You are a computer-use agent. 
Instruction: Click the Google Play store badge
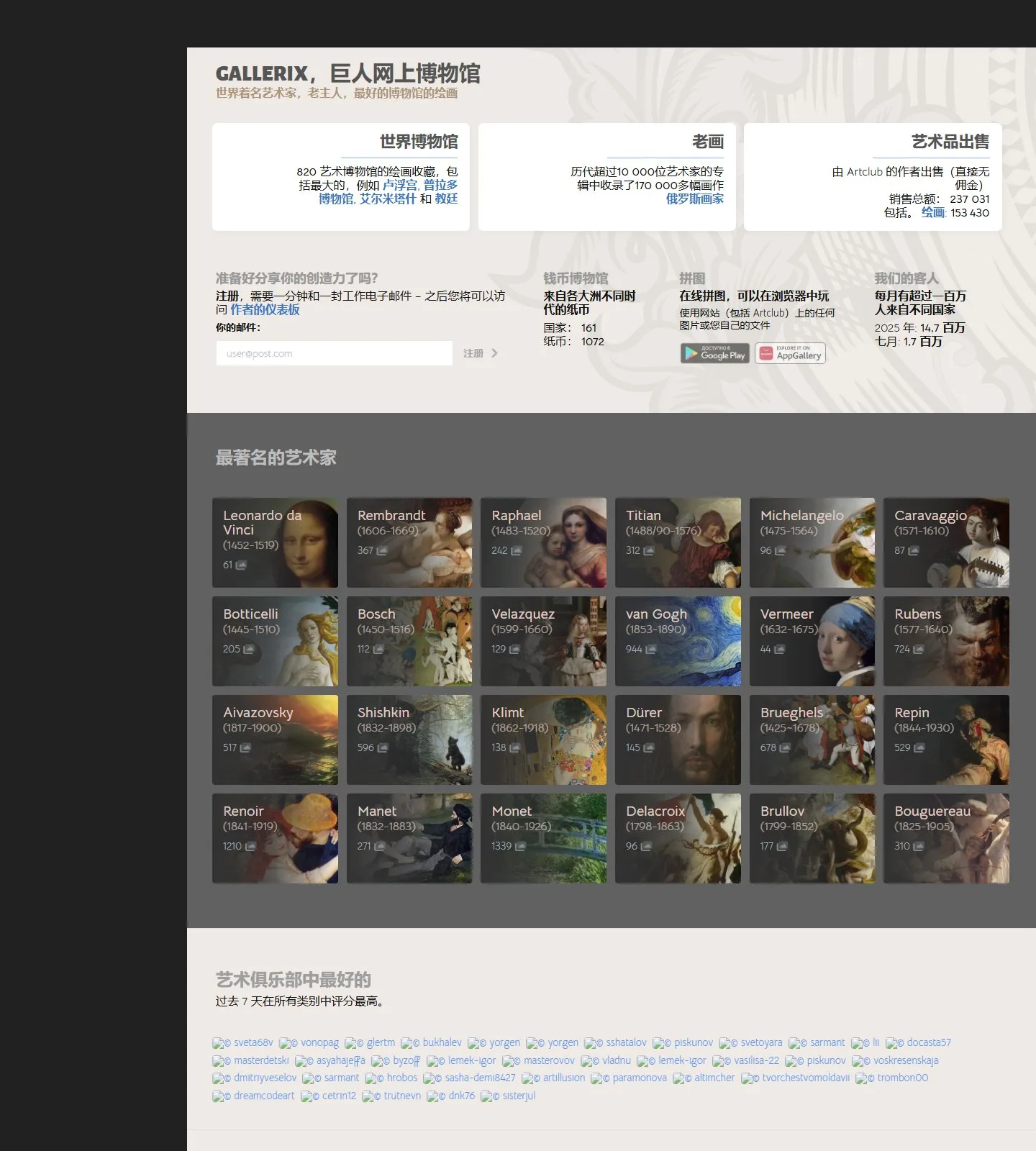[715, 353]
